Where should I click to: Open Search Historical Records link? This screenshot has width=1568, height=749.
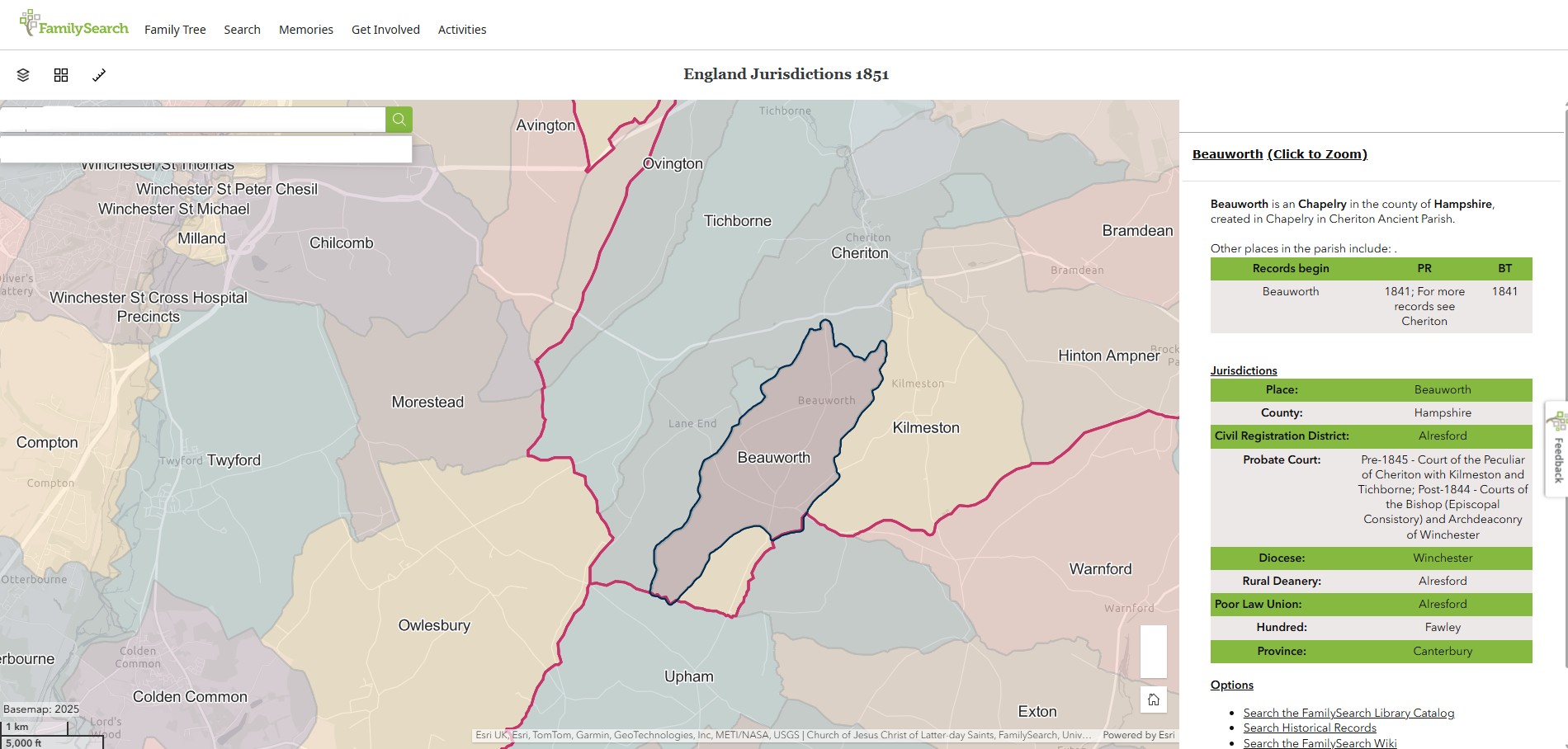coord(1310,728)
